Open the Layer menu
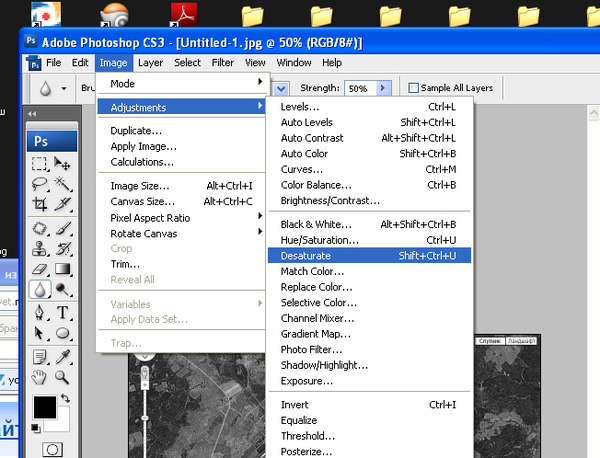The image size is (600, 458). pos(150,63)
